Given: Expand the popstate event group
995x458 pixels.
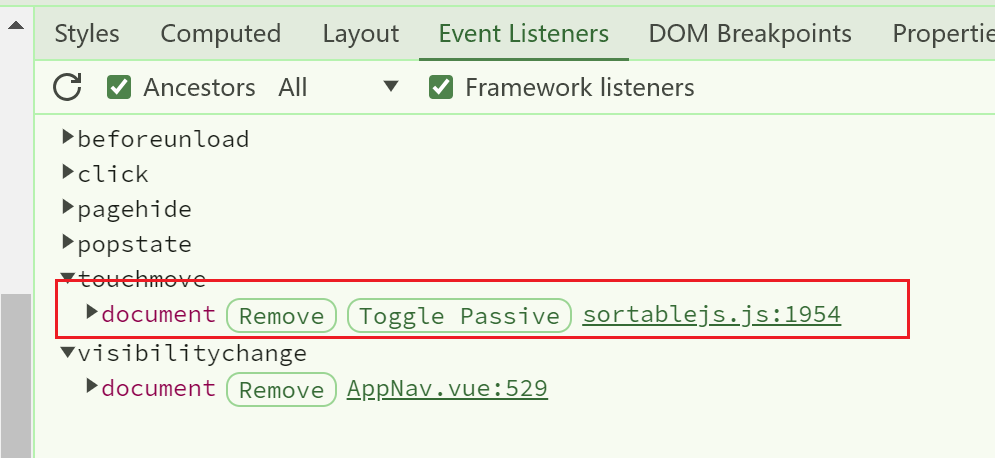Looking at the screenshot, I should click(x=69, y=242).
